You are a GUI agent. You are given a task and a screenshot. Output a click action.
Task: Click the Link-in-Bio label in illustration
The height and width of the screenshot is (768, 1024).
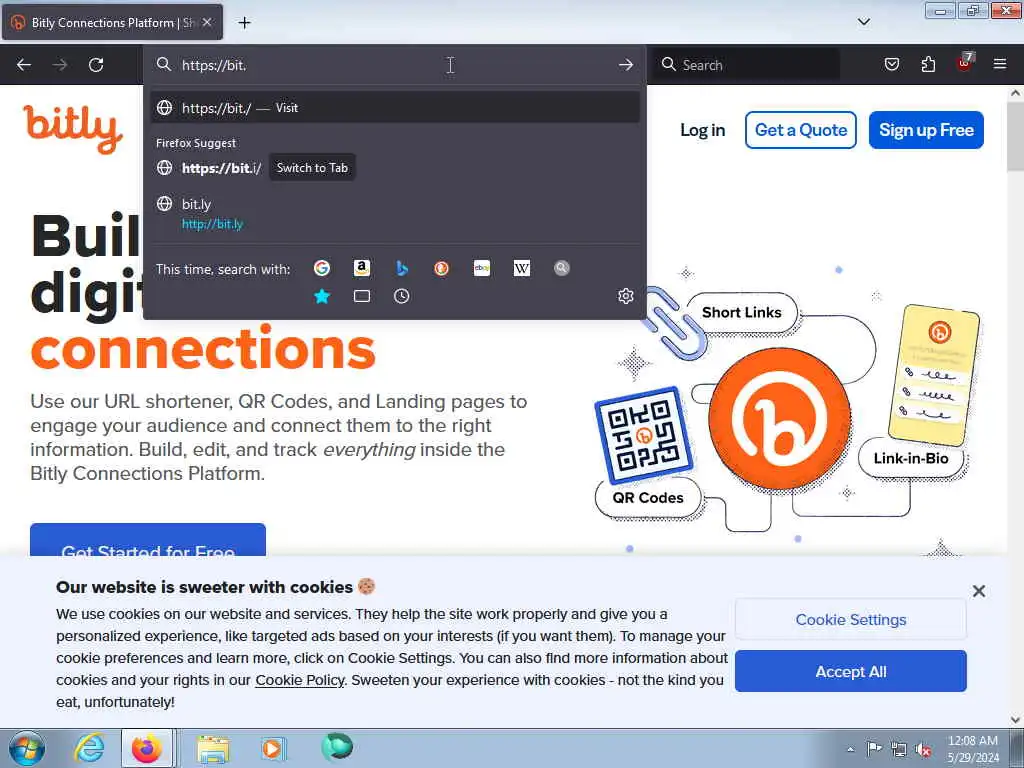tap(910, 458)
